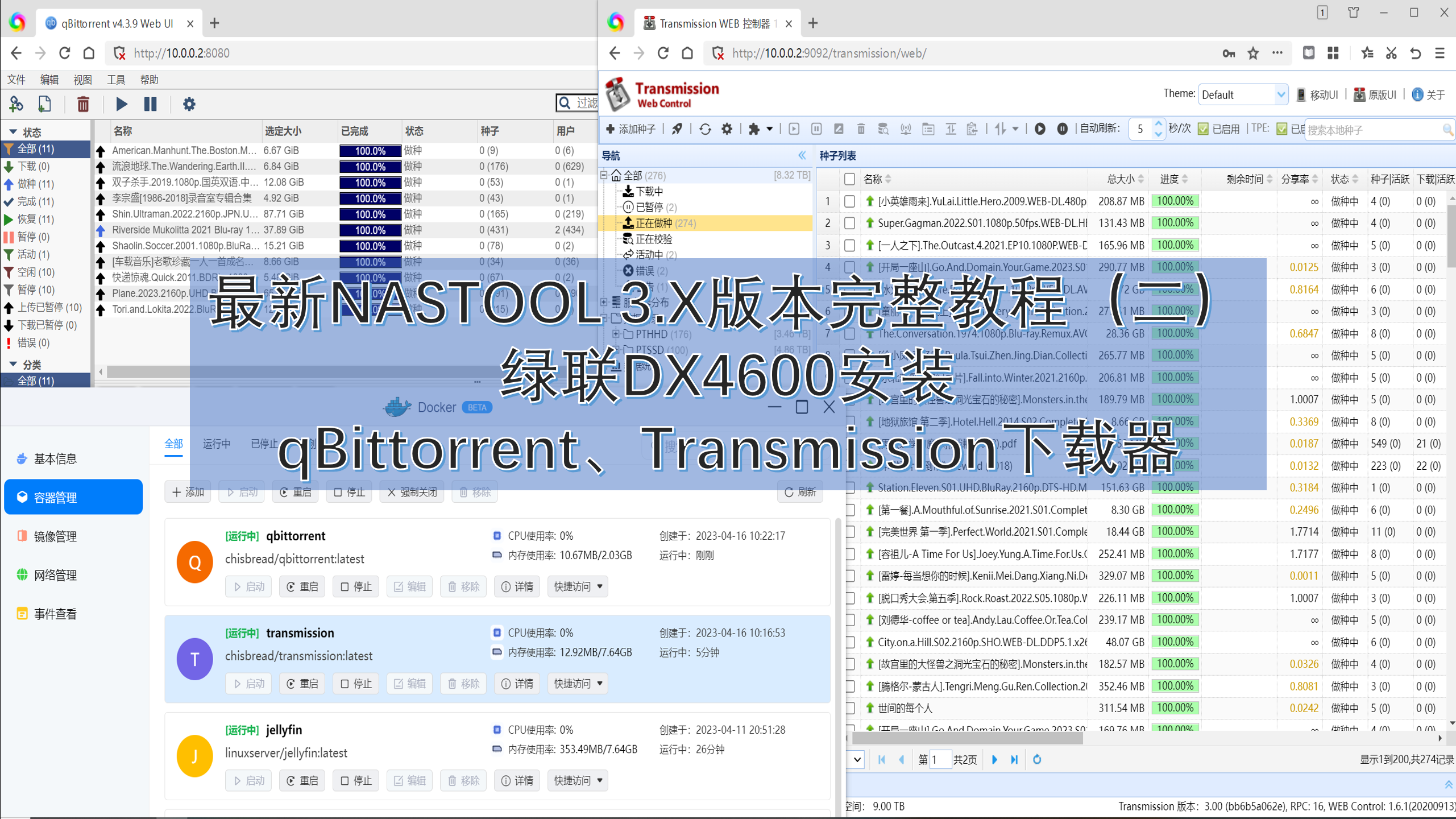Open 快捷访问 dropdown for transmission container
Screen dimensions: 1456x819
[x=578, y=684]
